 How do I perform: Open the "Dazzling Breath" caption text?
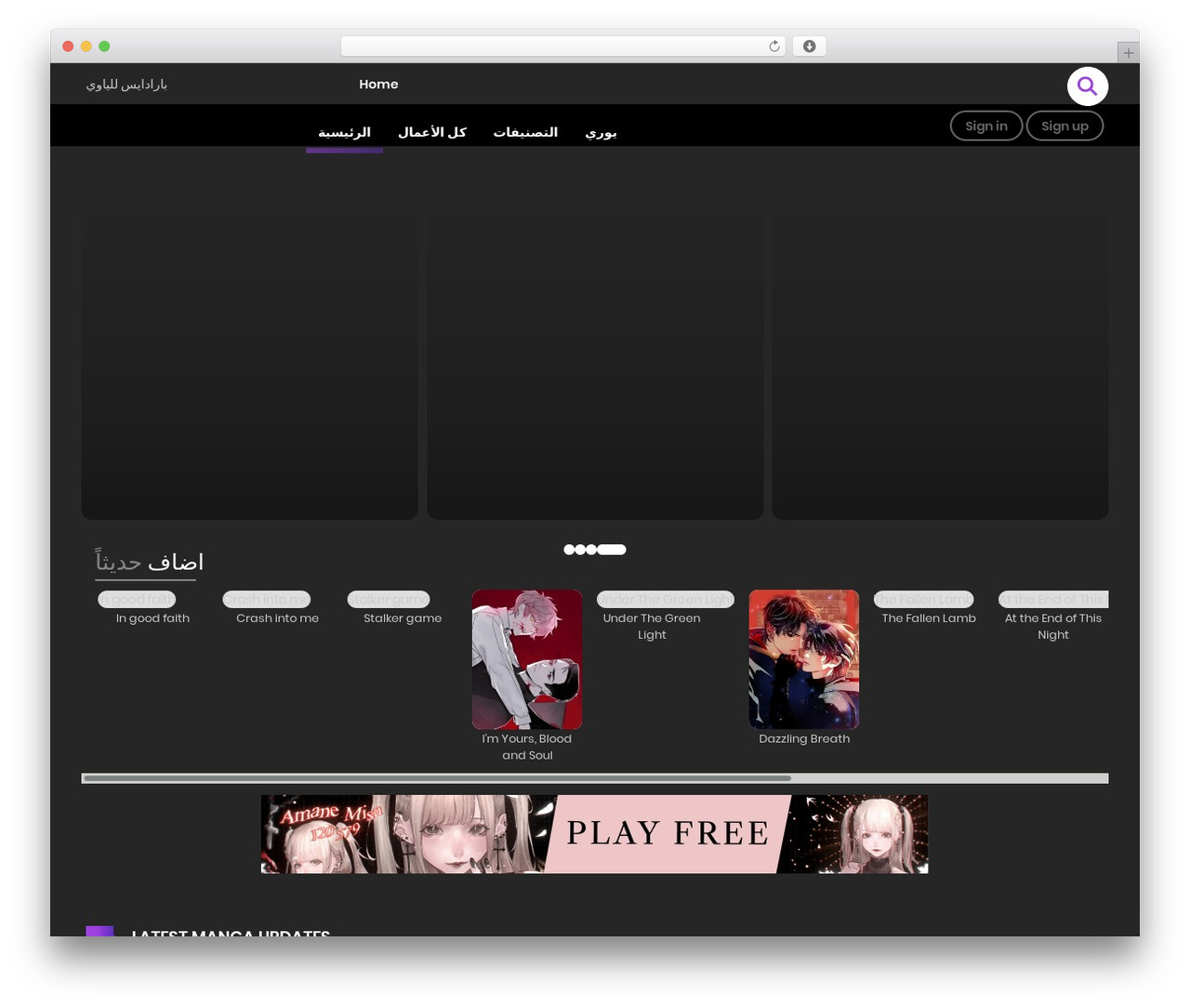point(804,739)
